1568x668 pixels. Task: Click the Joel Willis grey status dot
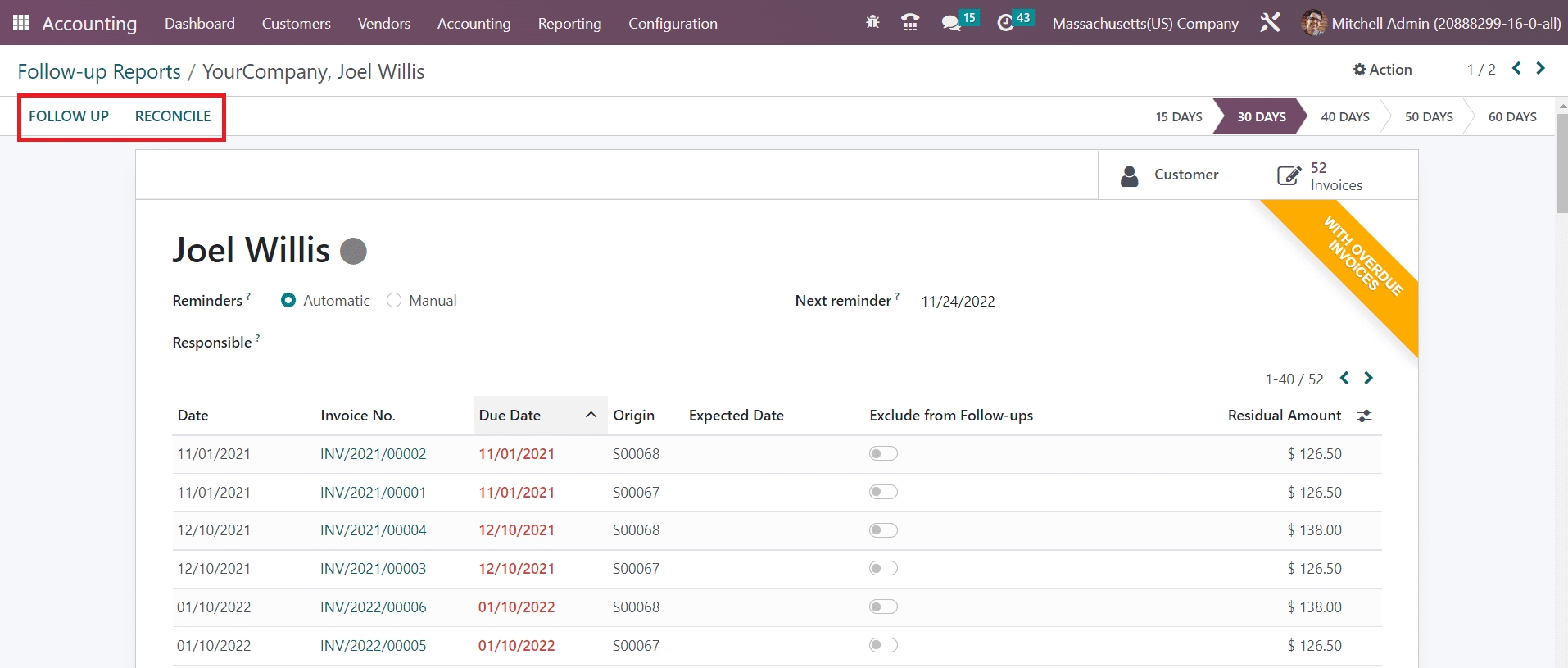click(353, 251)
